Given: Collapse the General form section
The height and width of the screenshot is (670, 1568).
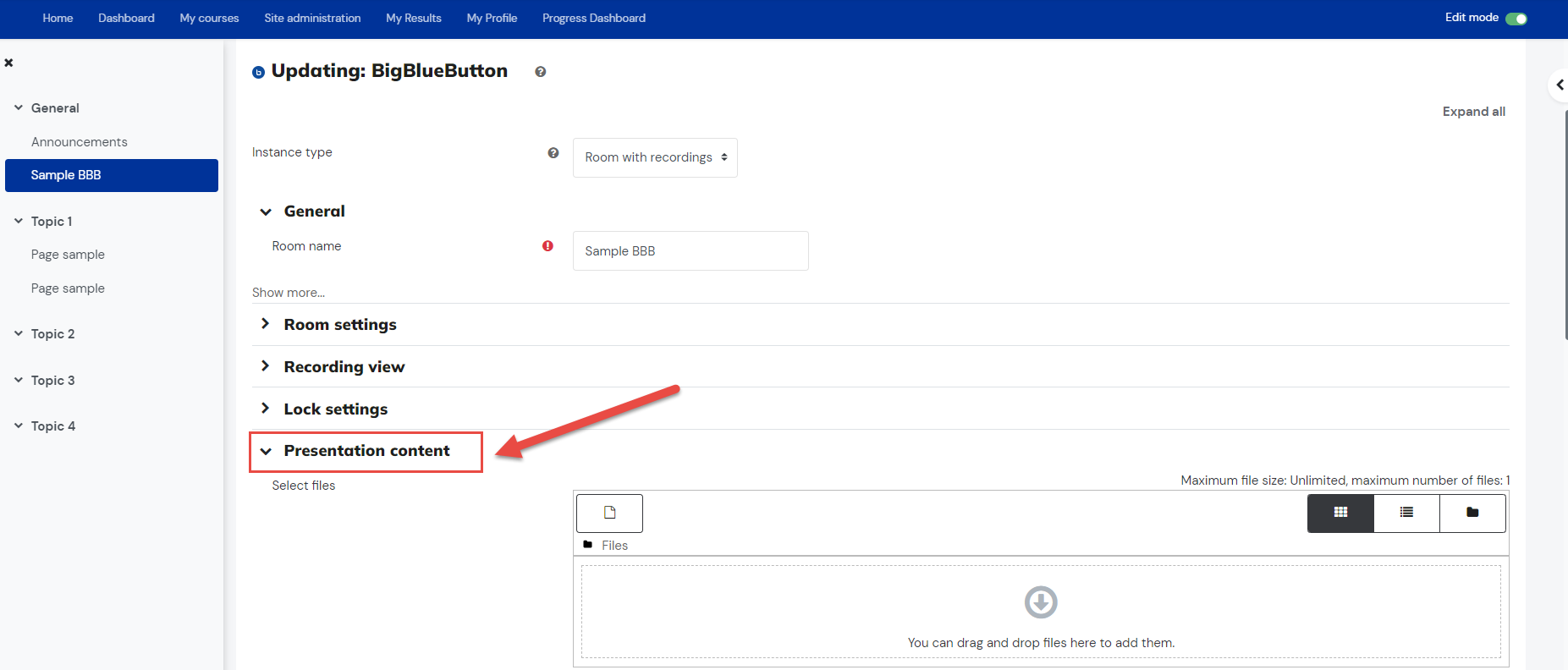Looking at the screenshot, I should pyautogui.click(x=266, y=211).
